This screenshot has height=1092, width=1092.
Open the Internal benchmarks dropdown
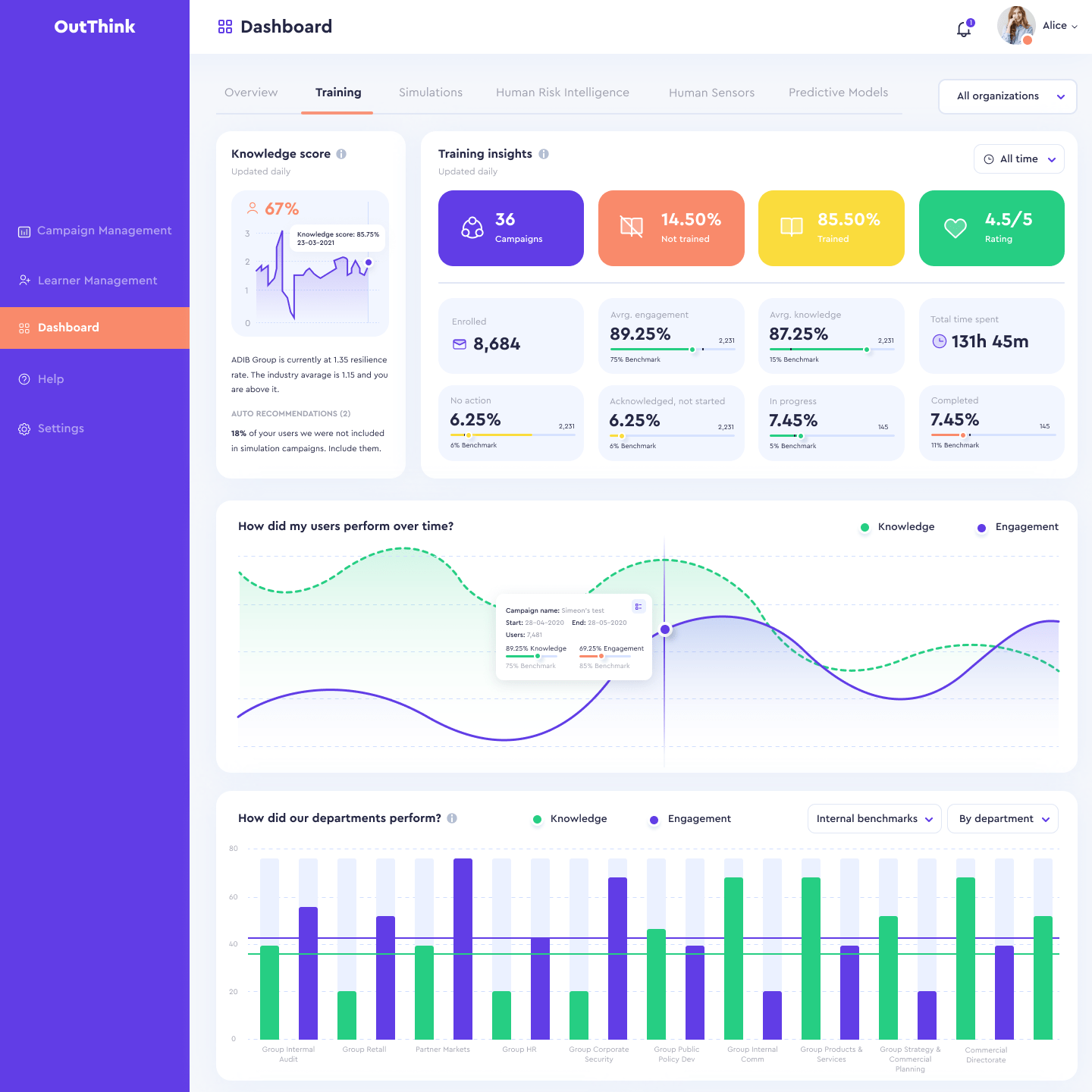874,819
